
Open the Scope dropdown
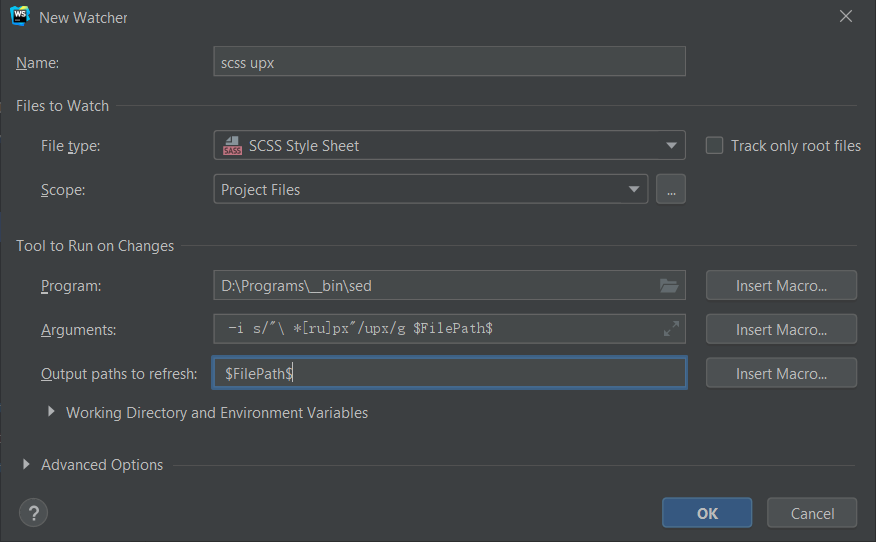(x=633, y=189)
